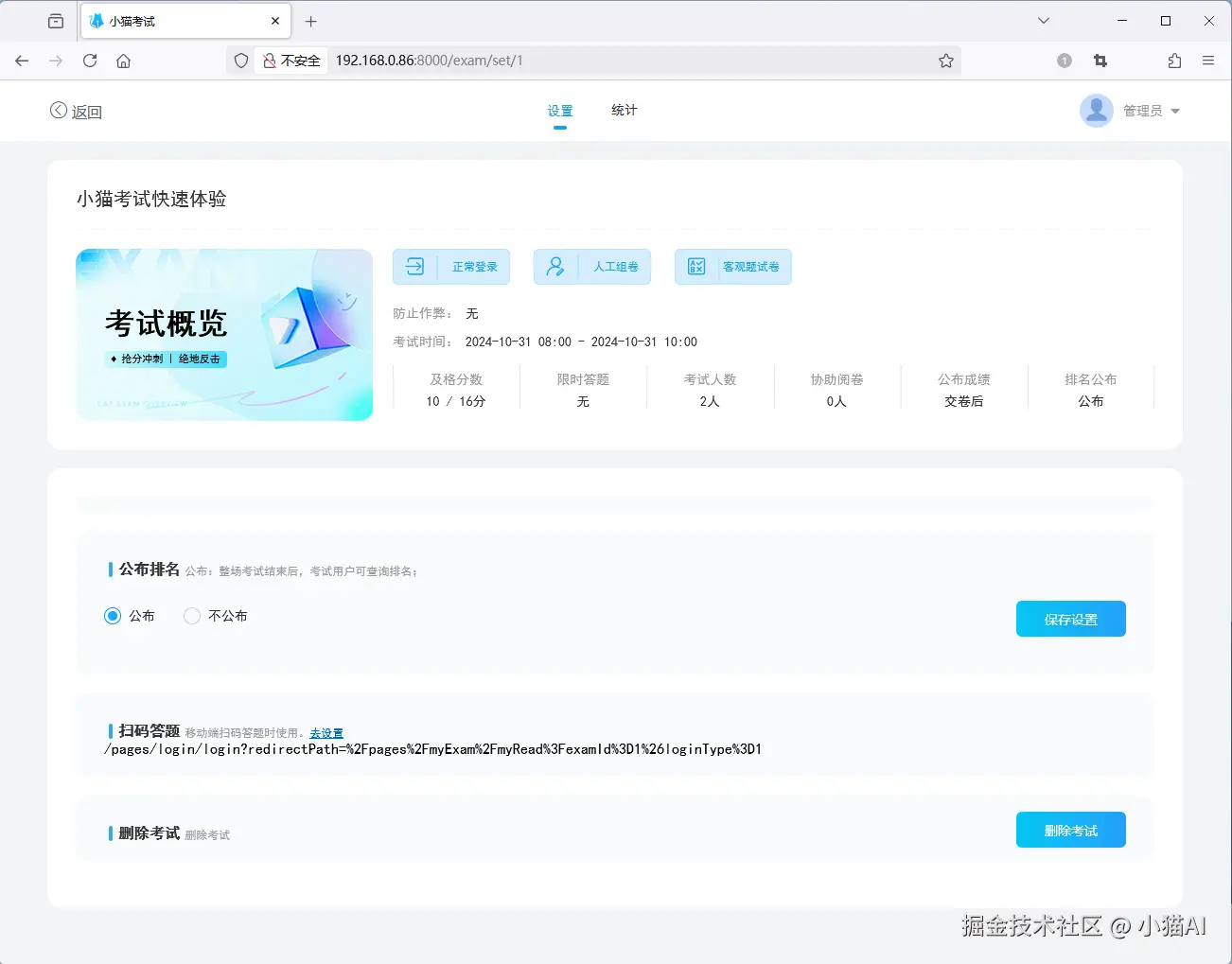Viewport: 1232px width, 964px height.
Task: Click the admin avatar icon
Action: click(x=1096, y=111)
